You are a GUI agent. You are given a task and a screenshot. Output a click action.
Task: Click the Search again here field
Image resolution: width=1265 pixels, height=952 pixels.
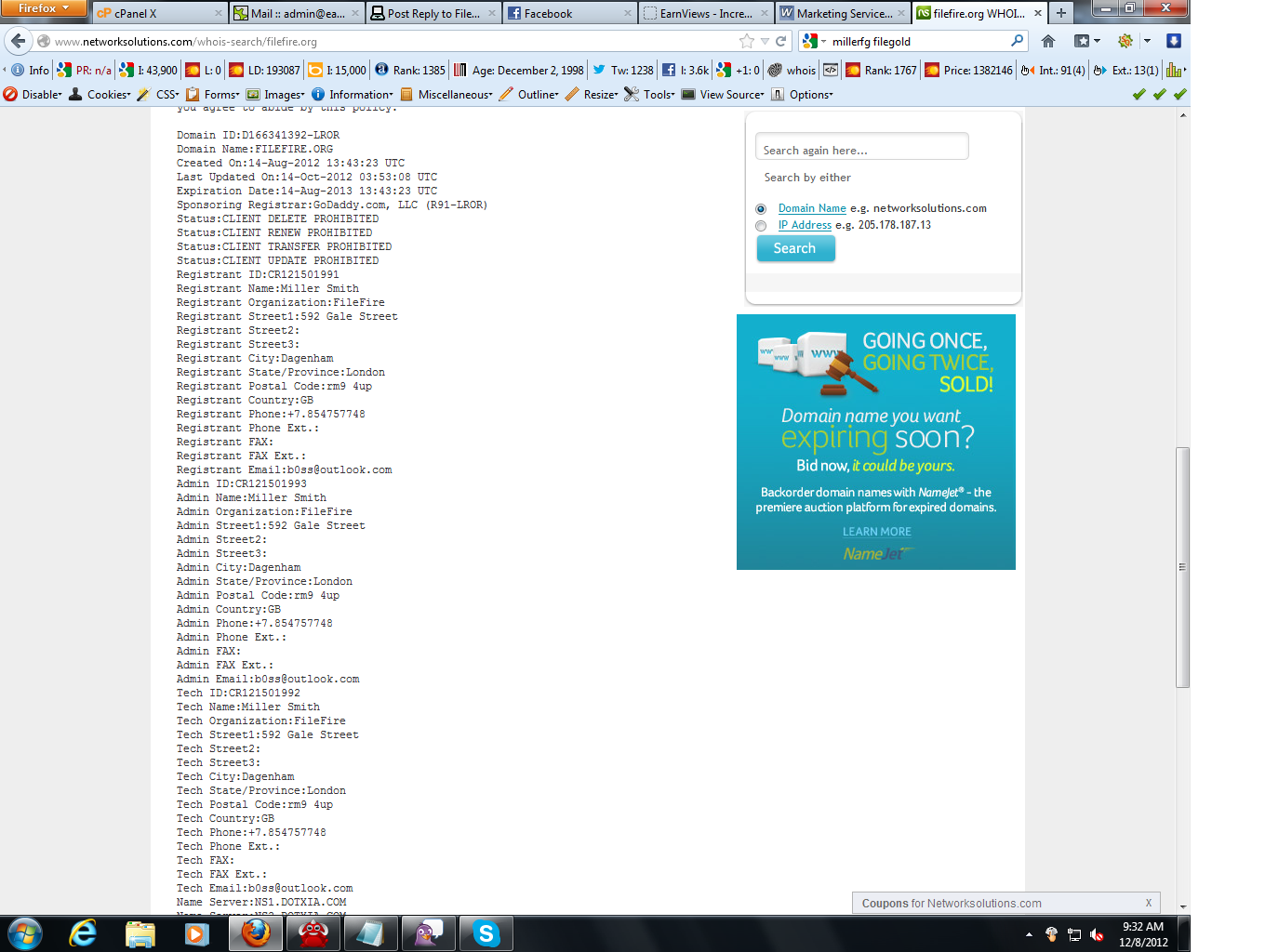pos(862,147)
